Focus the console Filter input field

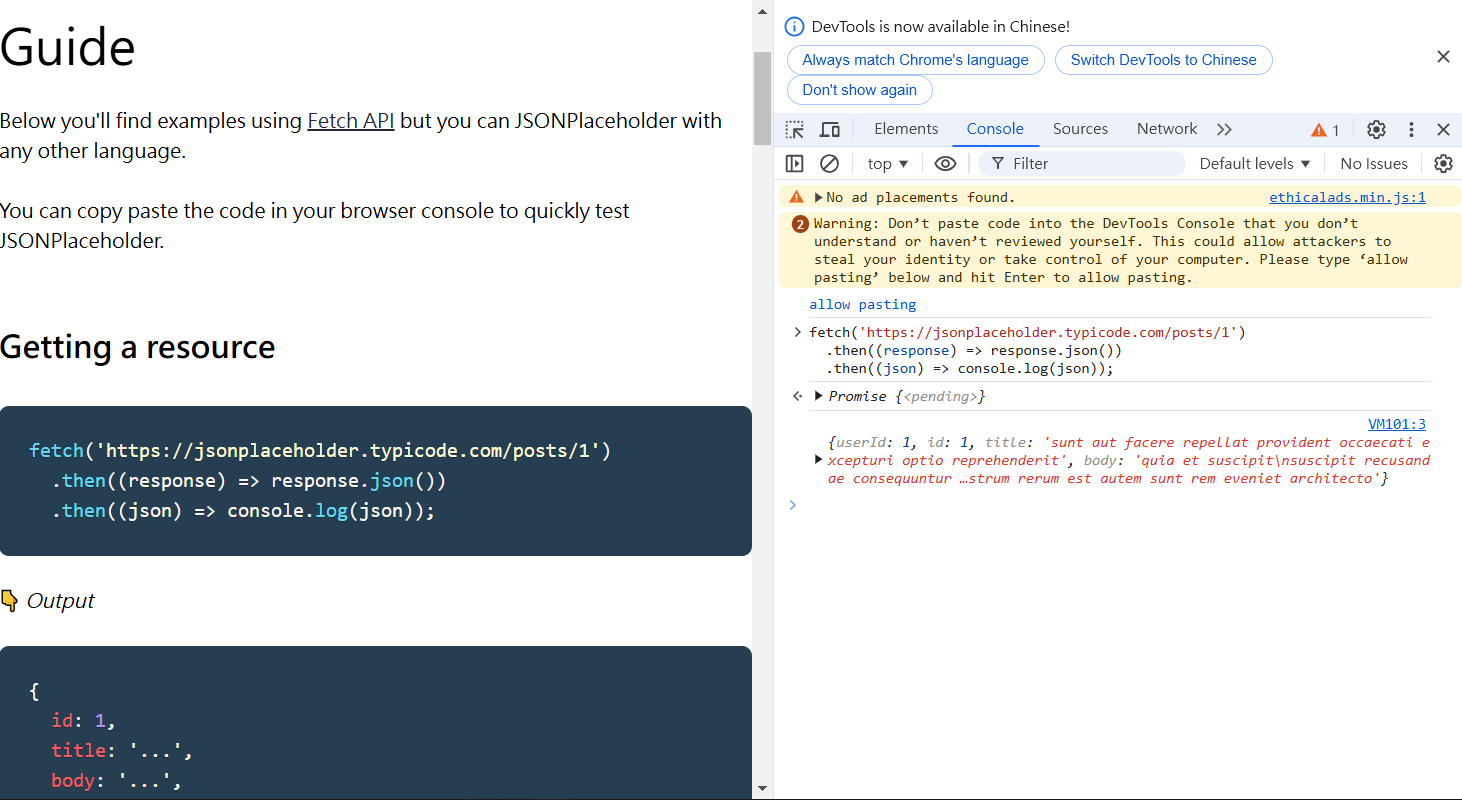(x=1081, y=163)
